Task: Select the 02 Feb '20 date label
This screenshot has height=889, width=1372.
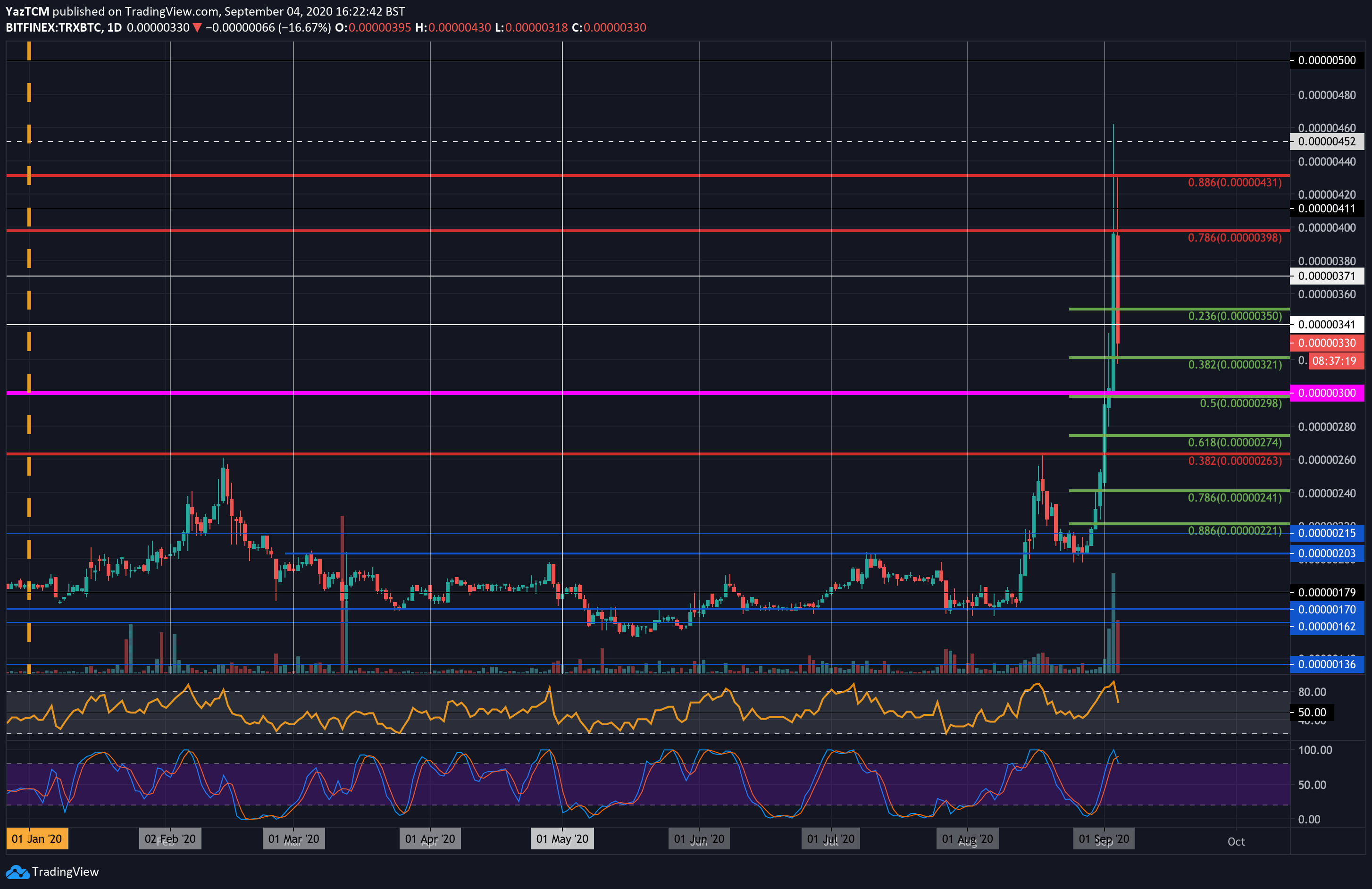Action: click(170, 839)
